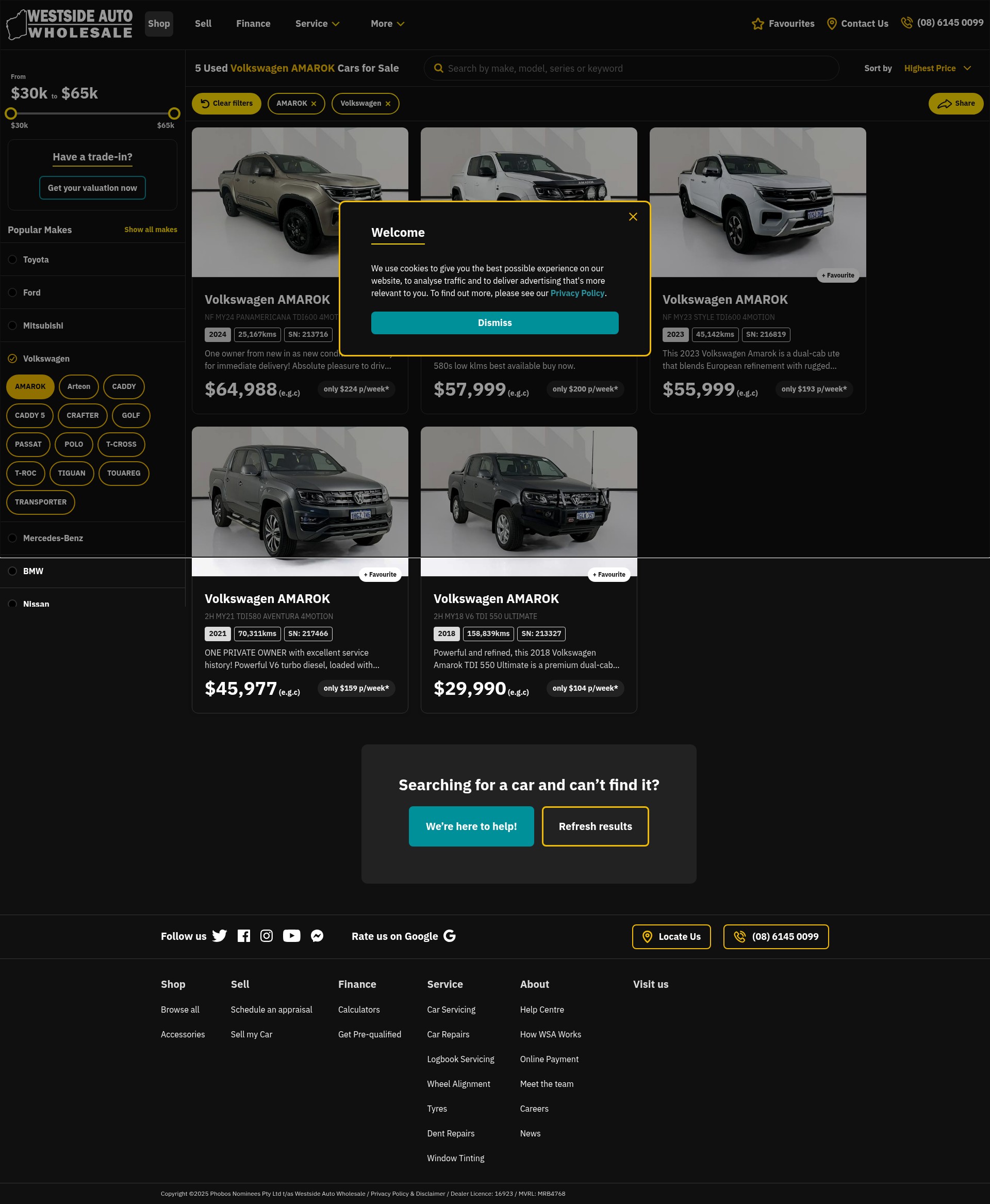Image resolution: width=990 pixels, height=1204 pixels.
Task: Toggle the TIGUAN model chip
Action: tap(72, 473)
